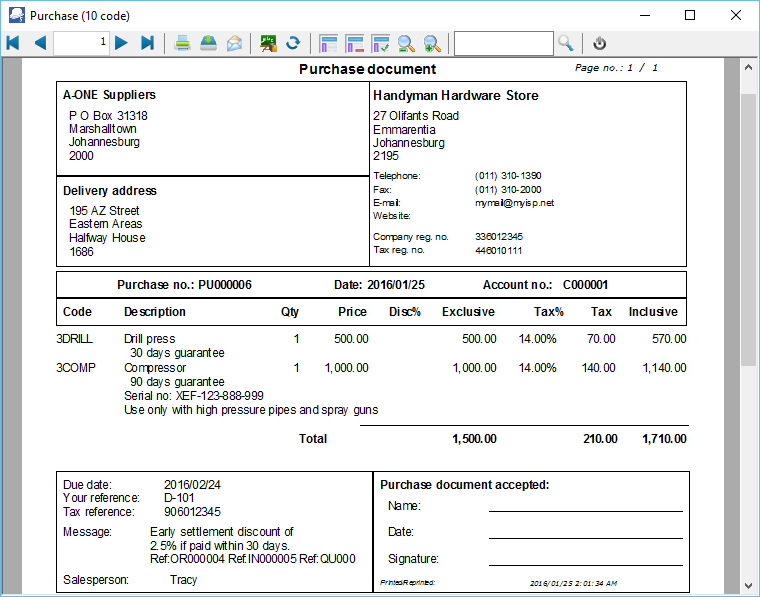Email the purchase document via envelope icon
Screen dimensions: 760x597
234,43
